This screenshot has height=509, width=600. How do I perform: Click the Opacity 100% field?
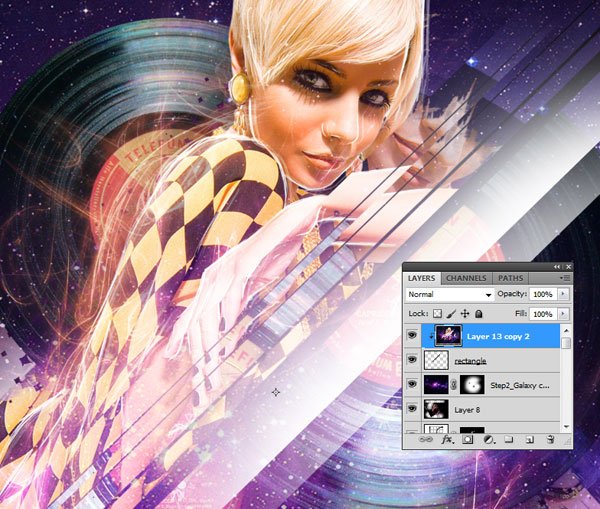543,294
